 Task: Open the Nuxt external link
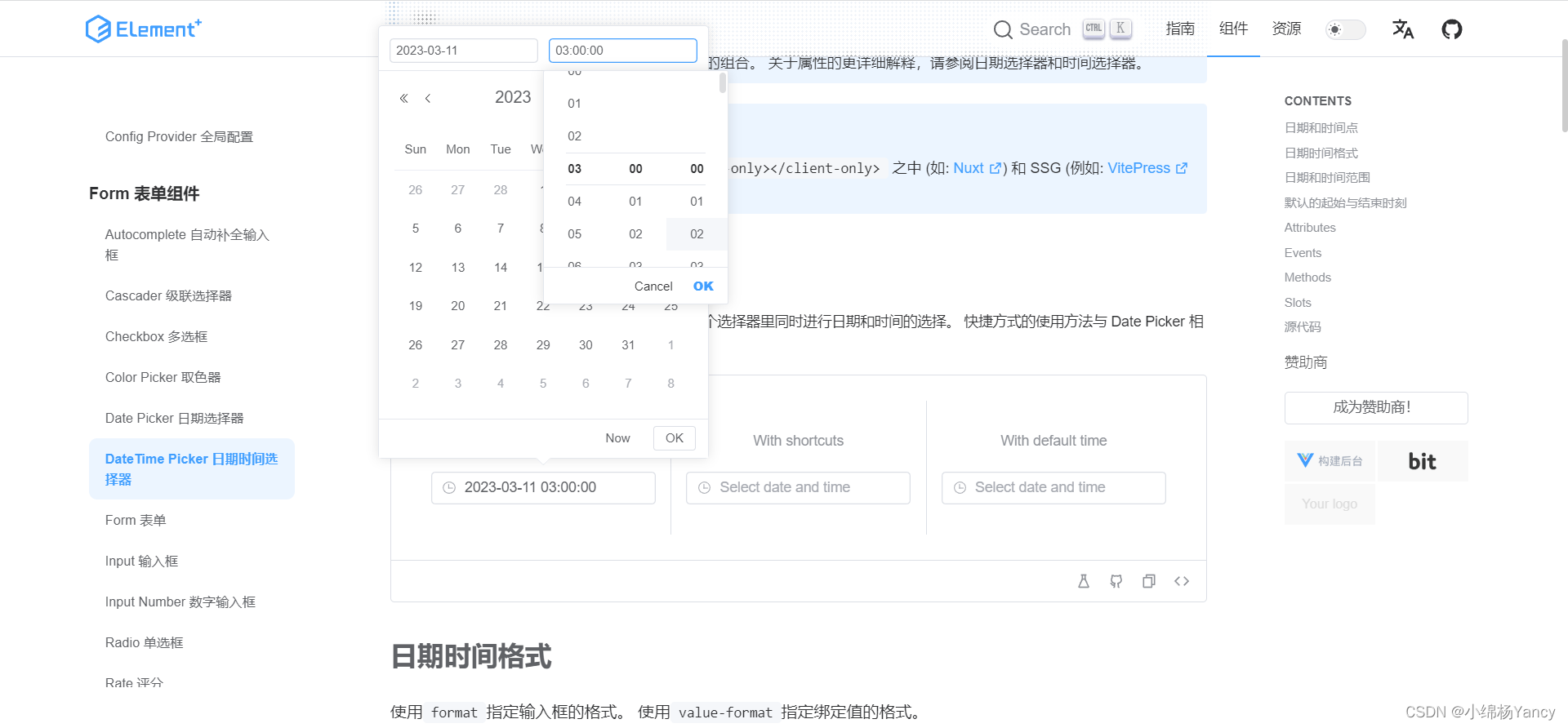point(977,168)
